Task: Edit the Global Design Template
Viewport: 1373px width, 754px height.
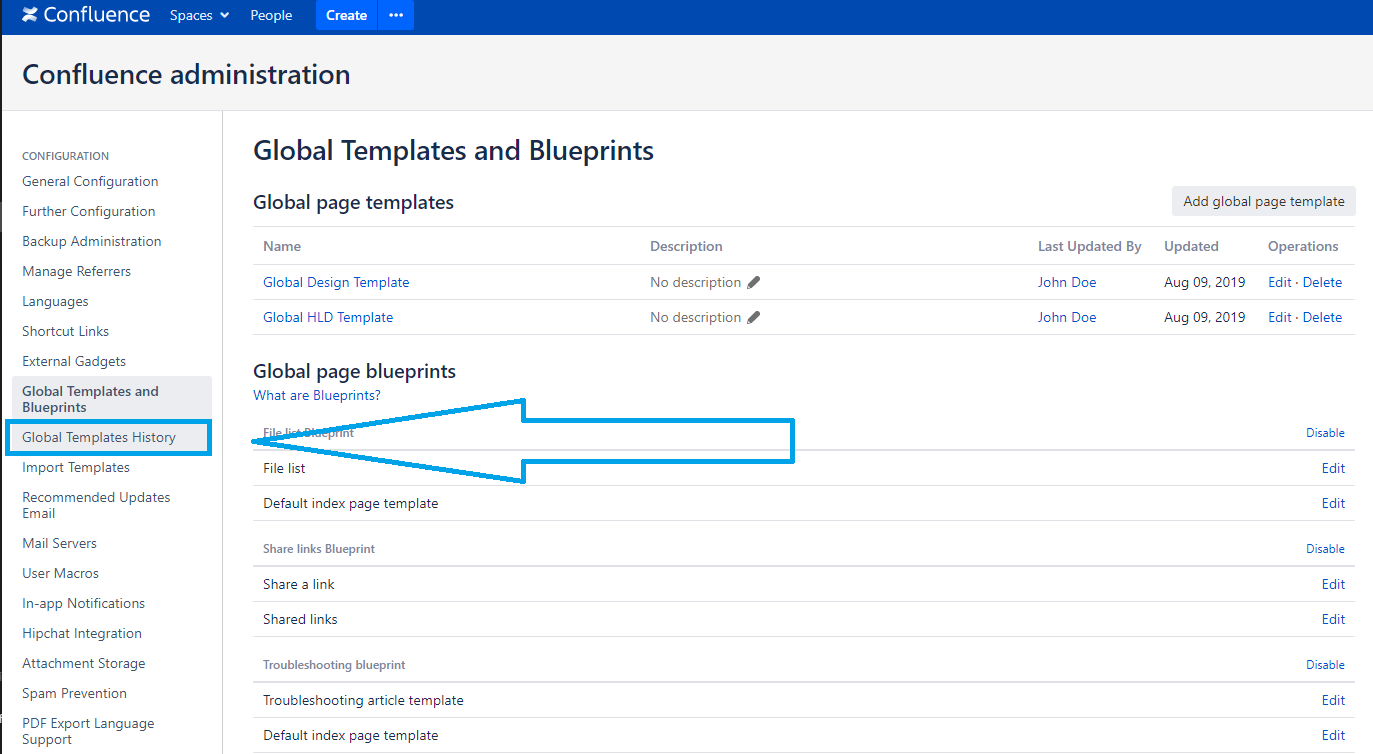Action: pos(1280,282)
